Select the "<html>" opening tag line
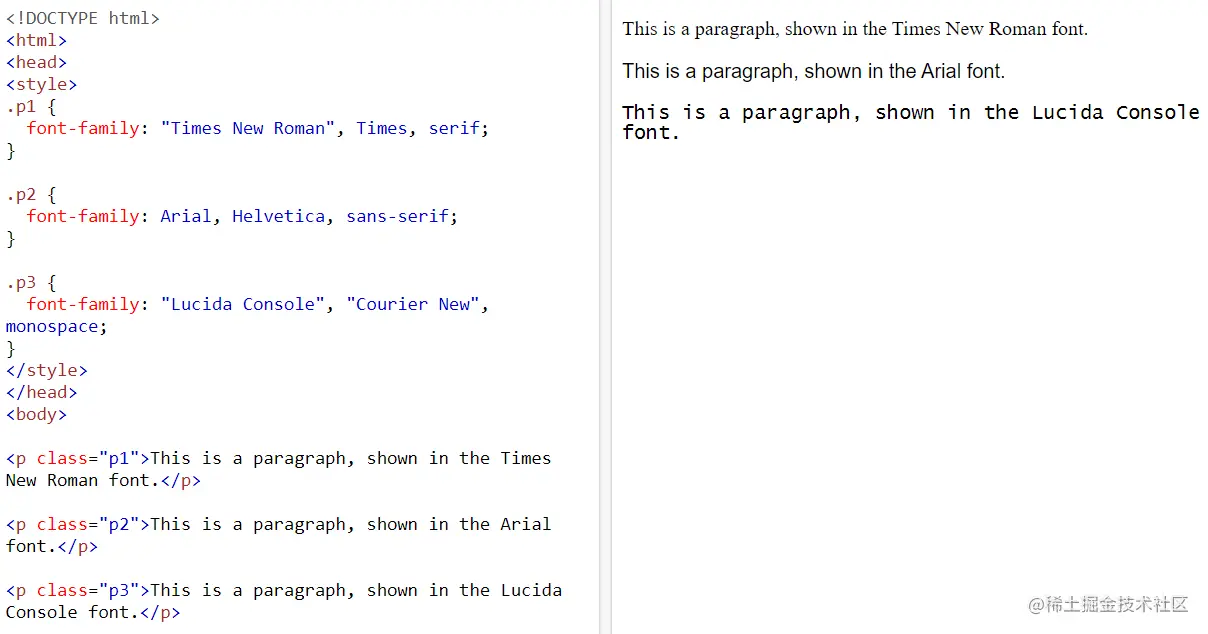This screenshot has width=1208, height=634. (x=36, y=40)
